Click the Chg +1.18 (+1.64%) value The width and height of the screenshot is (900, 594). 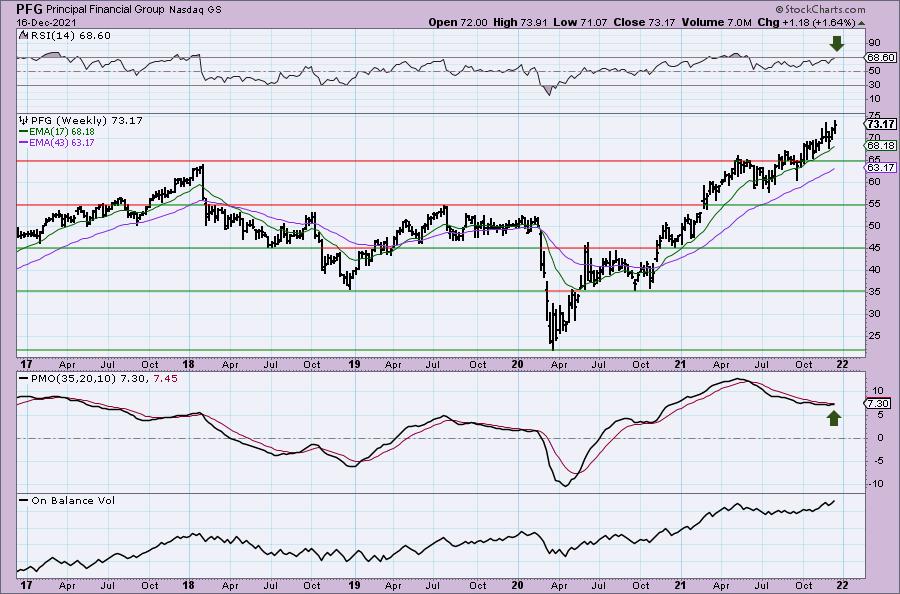coord(806,22)
